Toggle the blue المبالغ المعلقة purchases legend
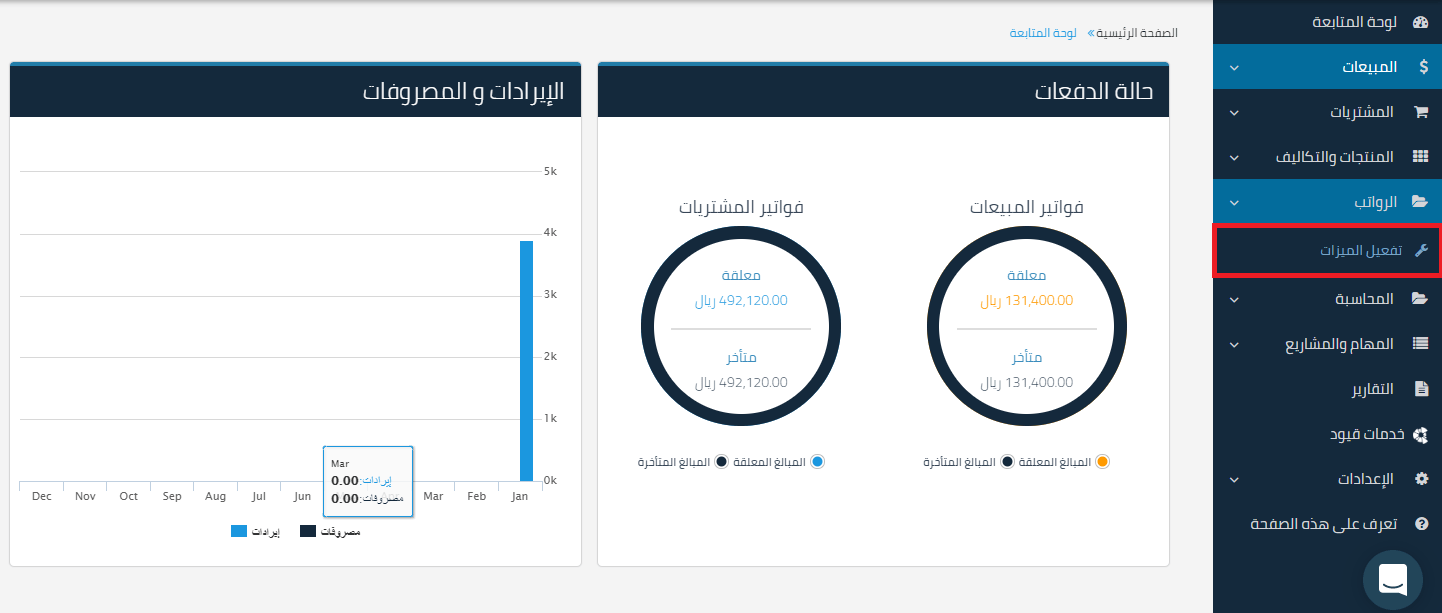Image resolution: width=1442 pixels, height=613 pixels. (817, 462)
